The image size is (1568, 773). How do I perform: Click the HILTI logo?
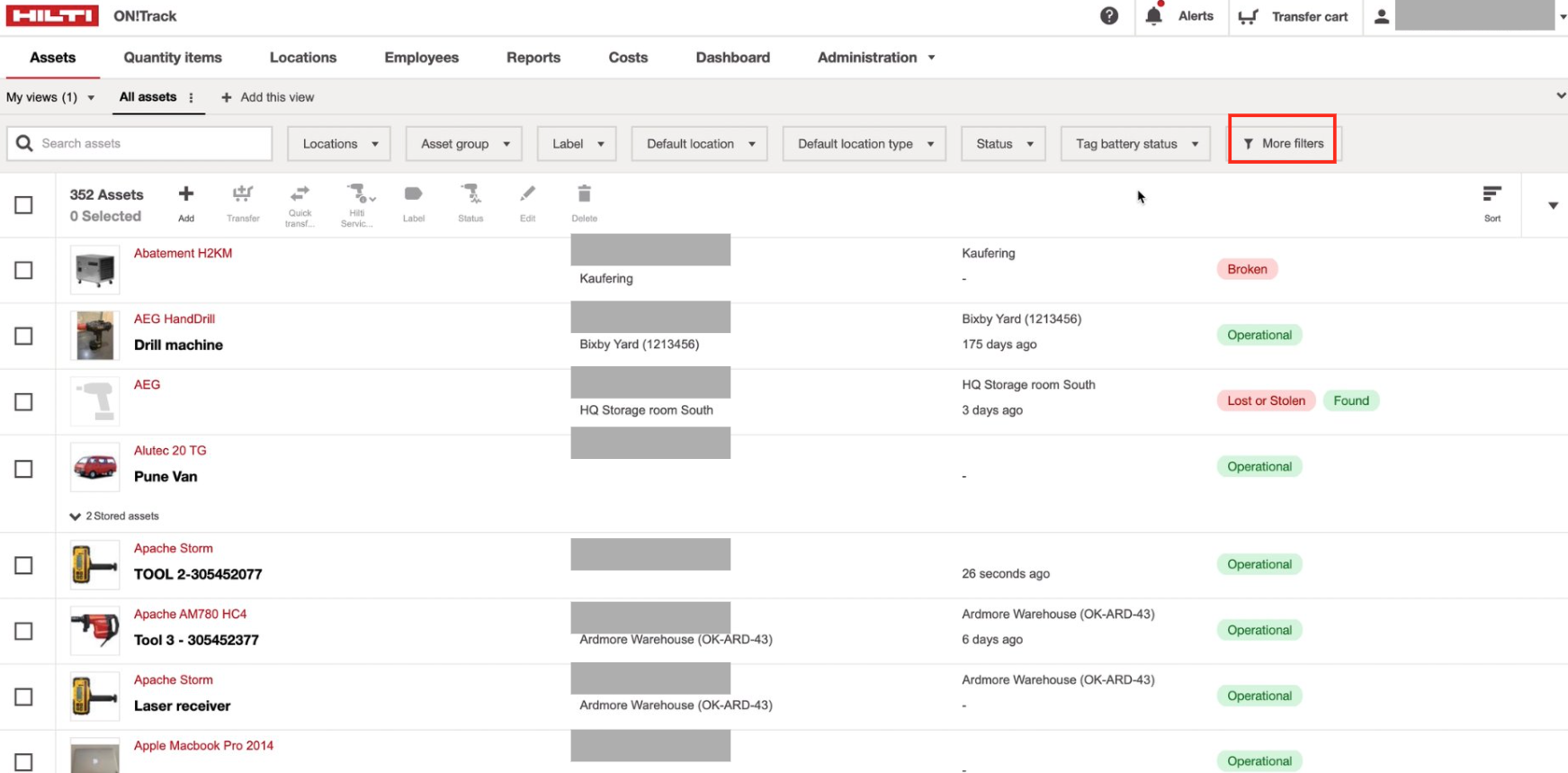click(x=53, y=16)
